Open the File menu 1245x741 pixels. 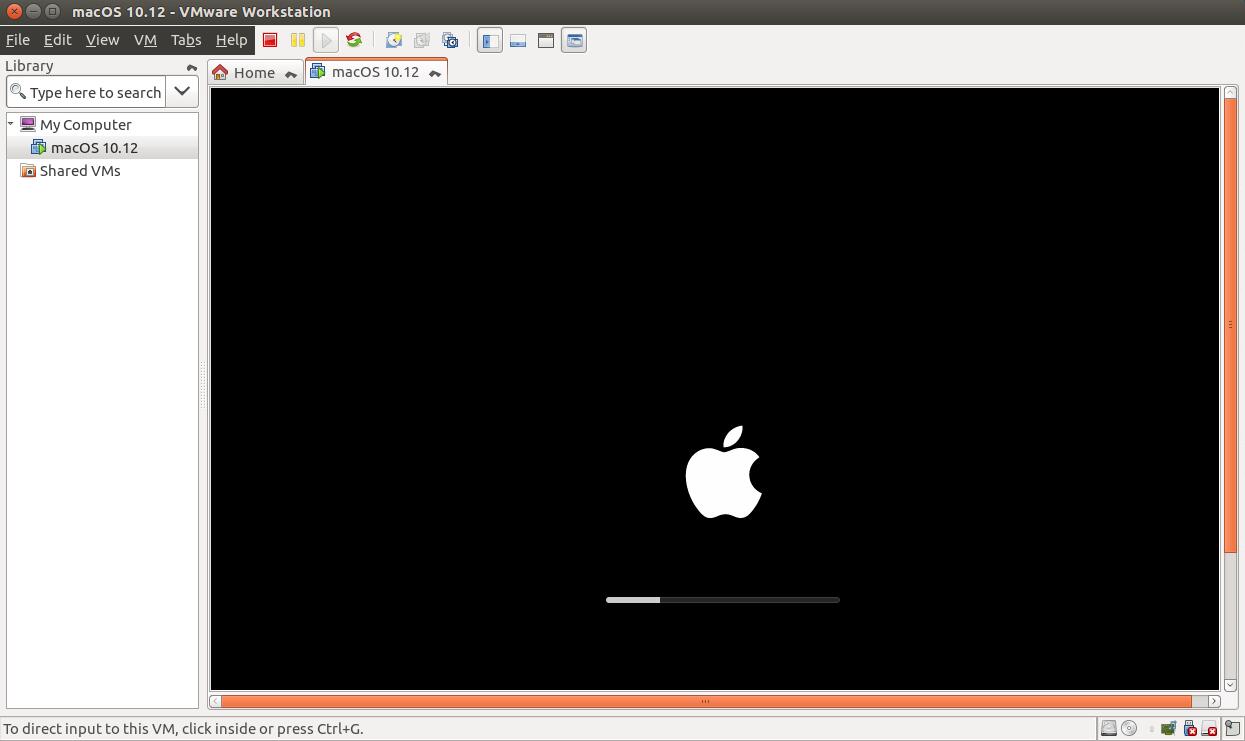tap(18, 40)
